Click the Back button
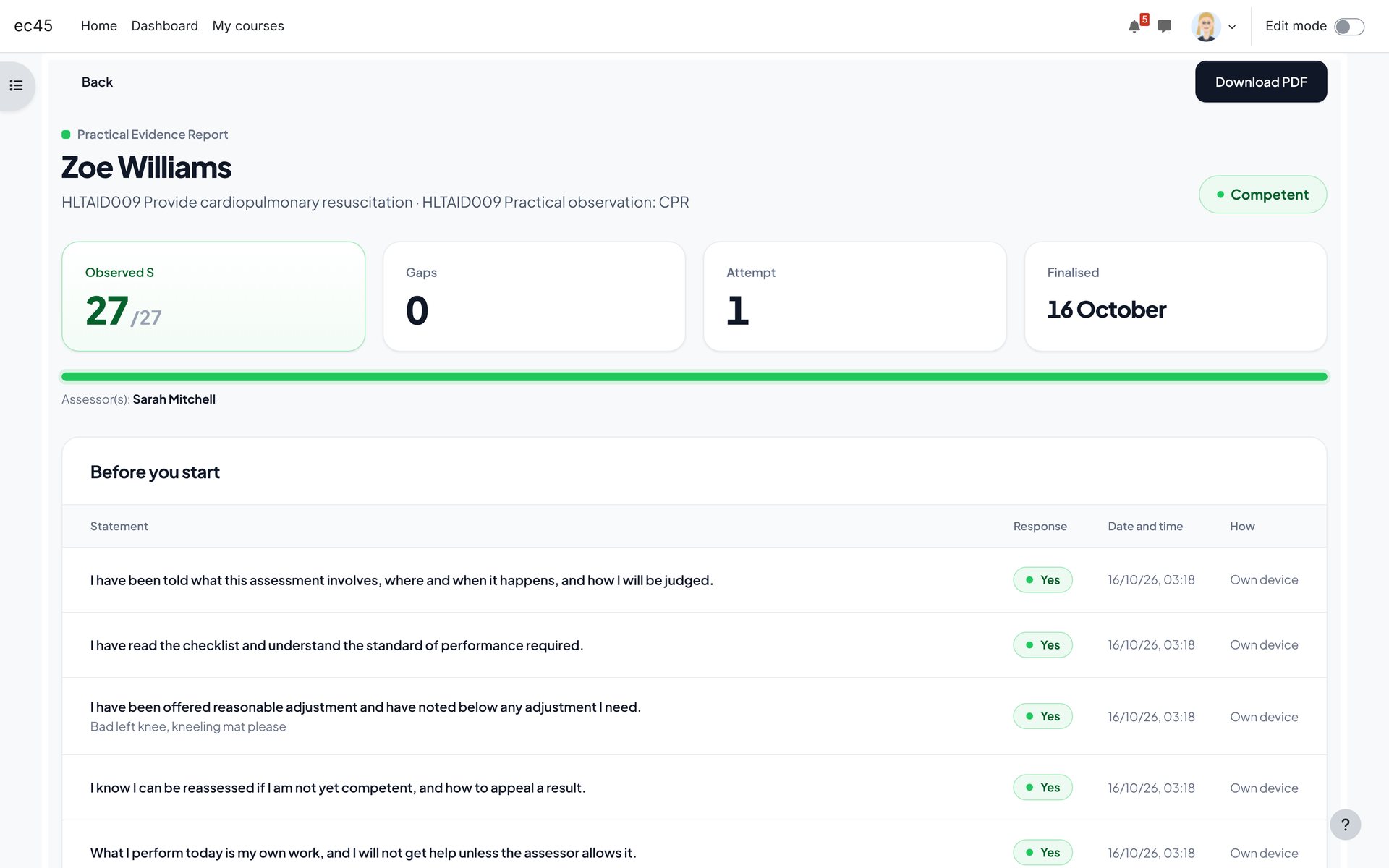This screenshot has height=868, width=1389. click(x=97, y=82)
